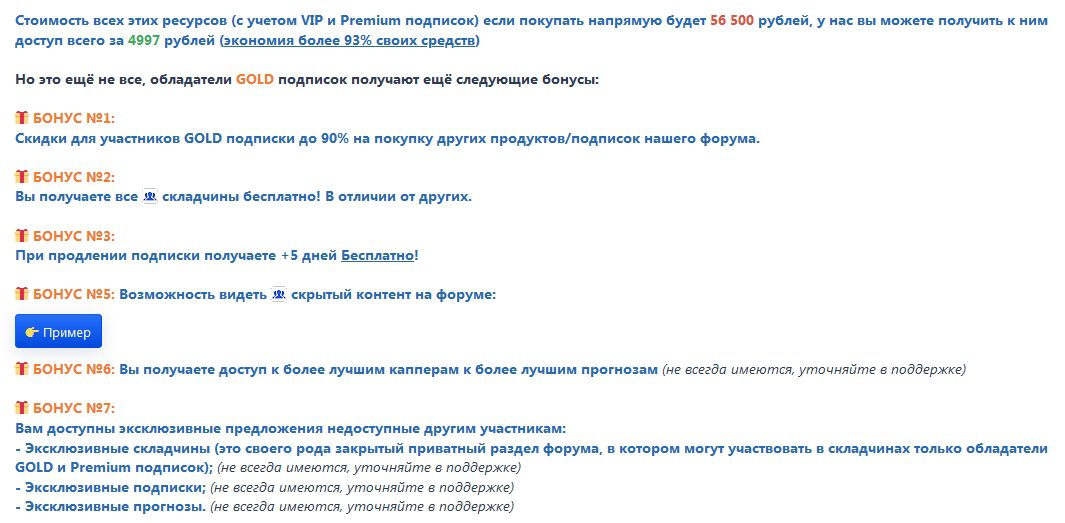Click the Эксклюзивные прогнозы list entry
1065x523 pixels.
click(110, 507)
